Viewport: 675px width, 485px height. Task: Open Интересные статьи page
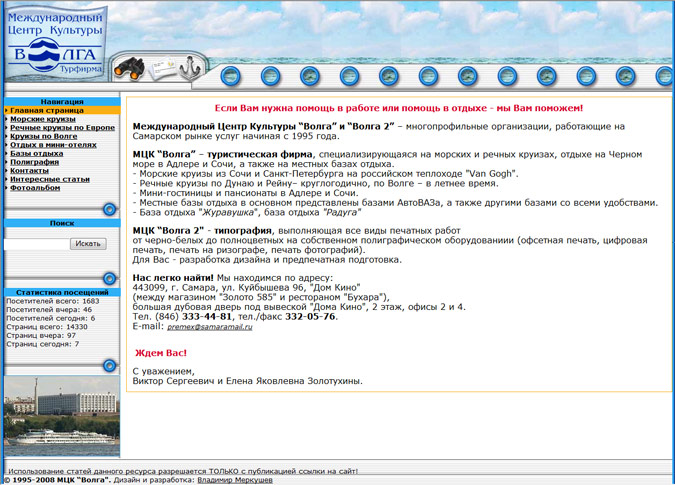coord(50,179)
